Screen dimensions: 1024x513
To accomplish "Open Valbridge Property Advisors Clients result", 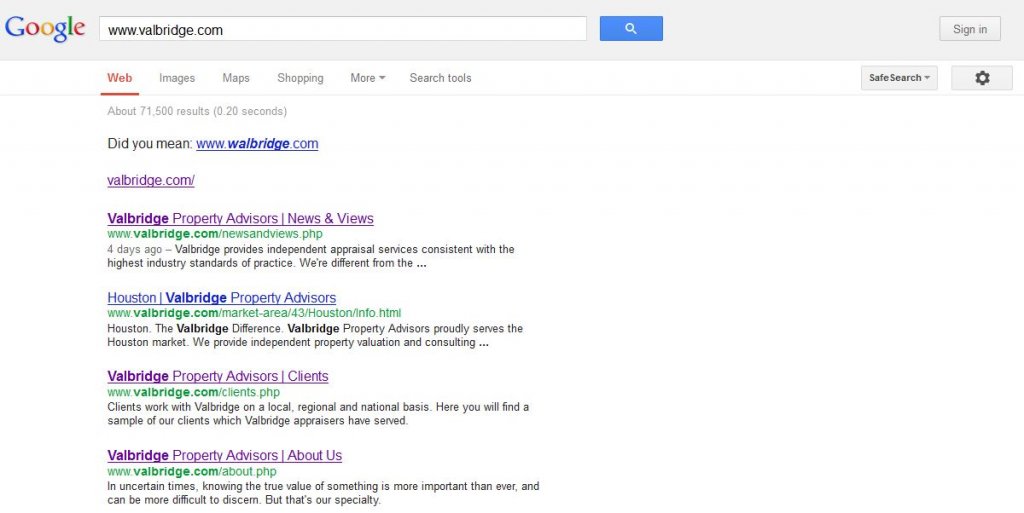I will pyautogui.click(x=217, y=377).
